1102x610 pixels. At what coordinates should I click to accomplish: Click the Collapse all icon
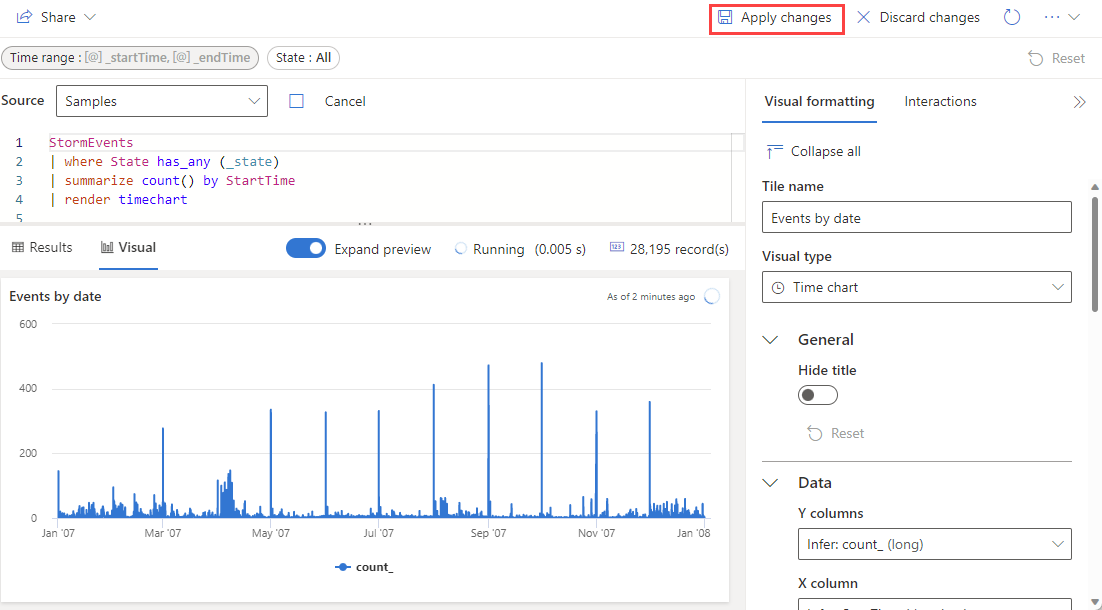(x=775, y=151)
